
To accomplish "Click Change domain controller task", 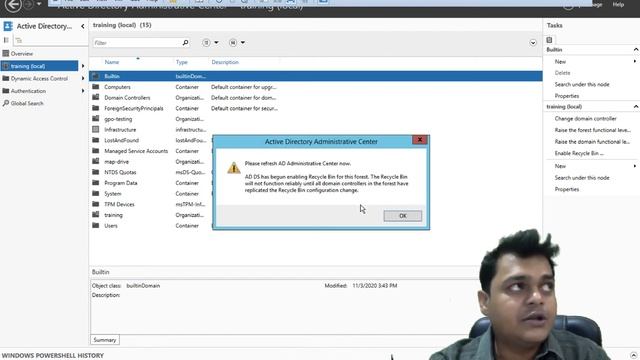I will pyautogui.click(x=585, y=118).
